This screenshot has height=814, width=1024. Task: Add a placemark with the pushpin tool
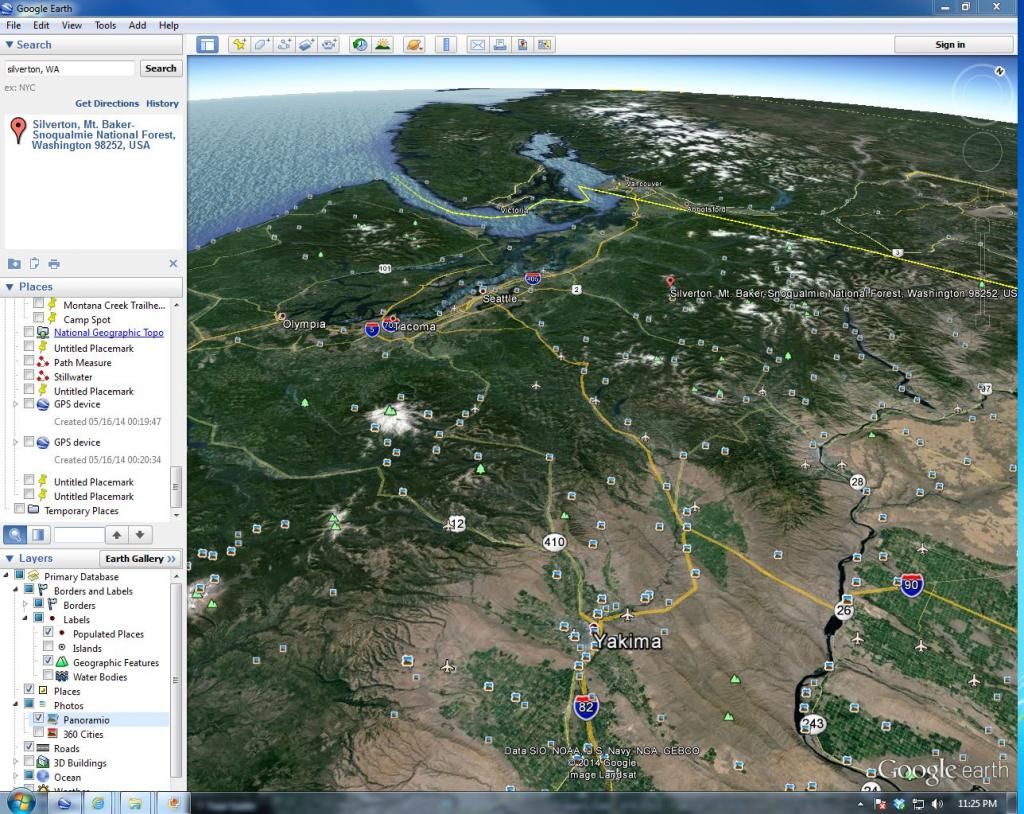click(x=240, y=44)
